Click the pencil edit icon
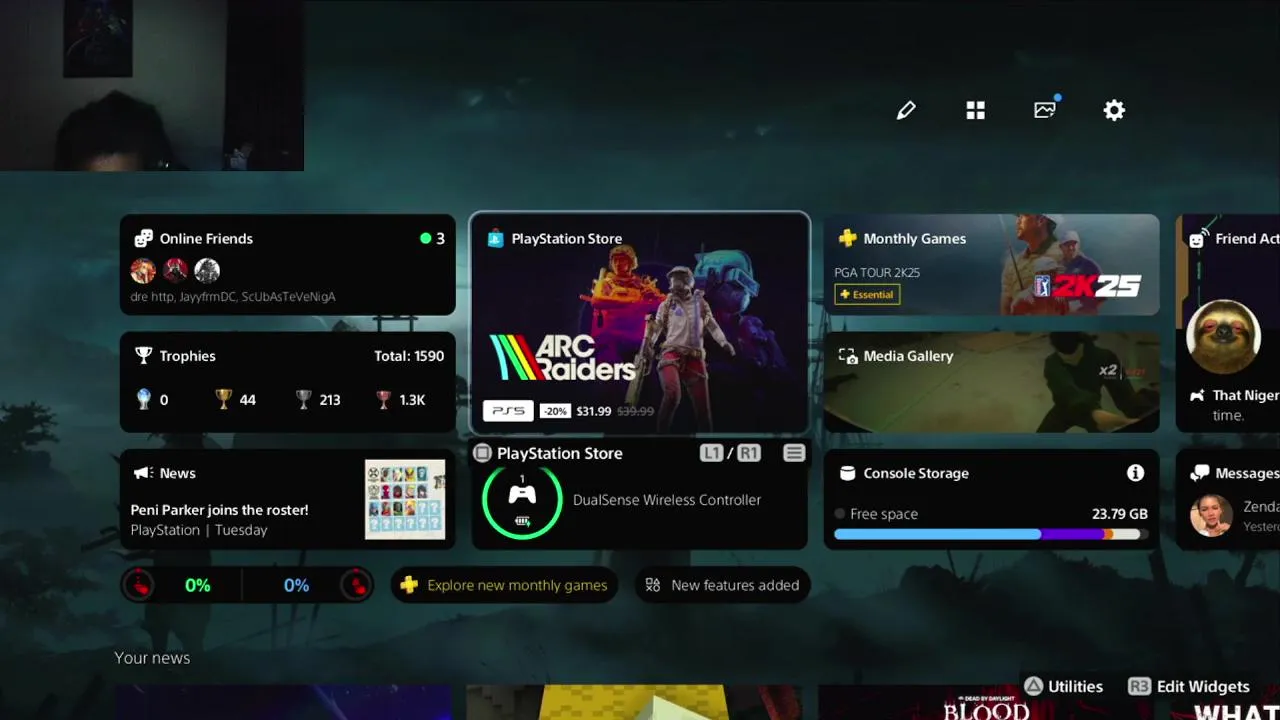 (906, 110)
